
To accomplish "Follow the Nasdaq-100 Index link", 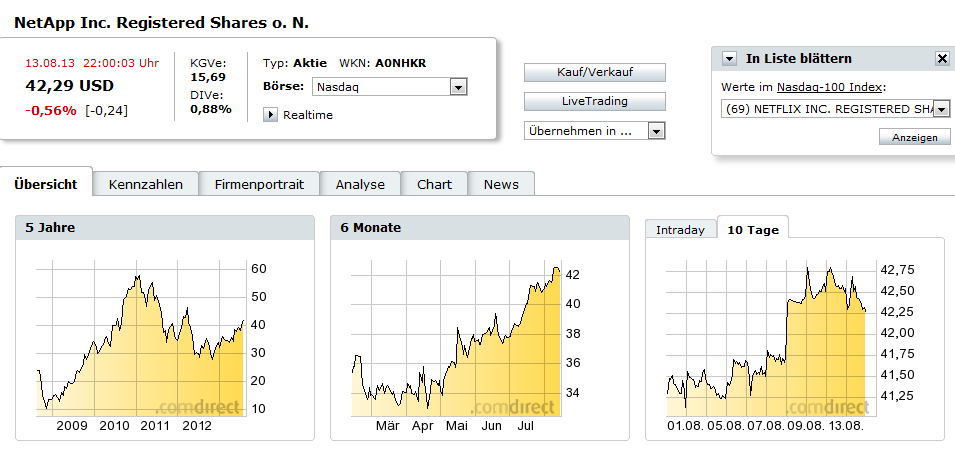I will [x=830, y=87].
